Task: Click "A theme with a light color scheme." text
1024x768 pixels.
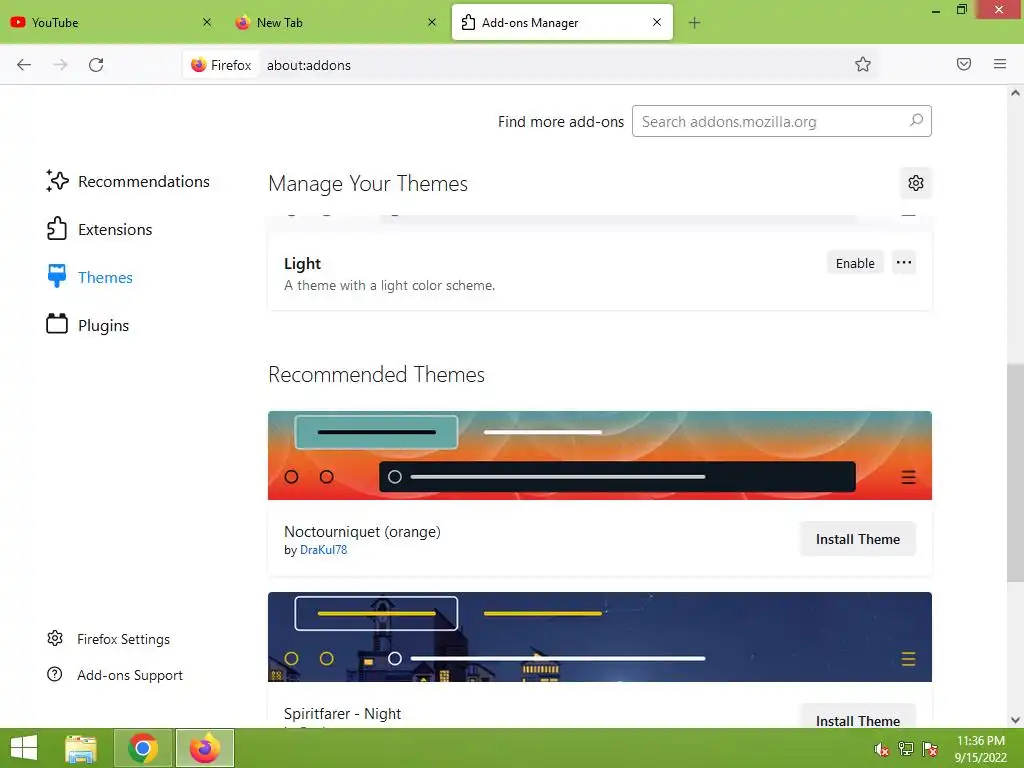Action: (x=389, y=285)
